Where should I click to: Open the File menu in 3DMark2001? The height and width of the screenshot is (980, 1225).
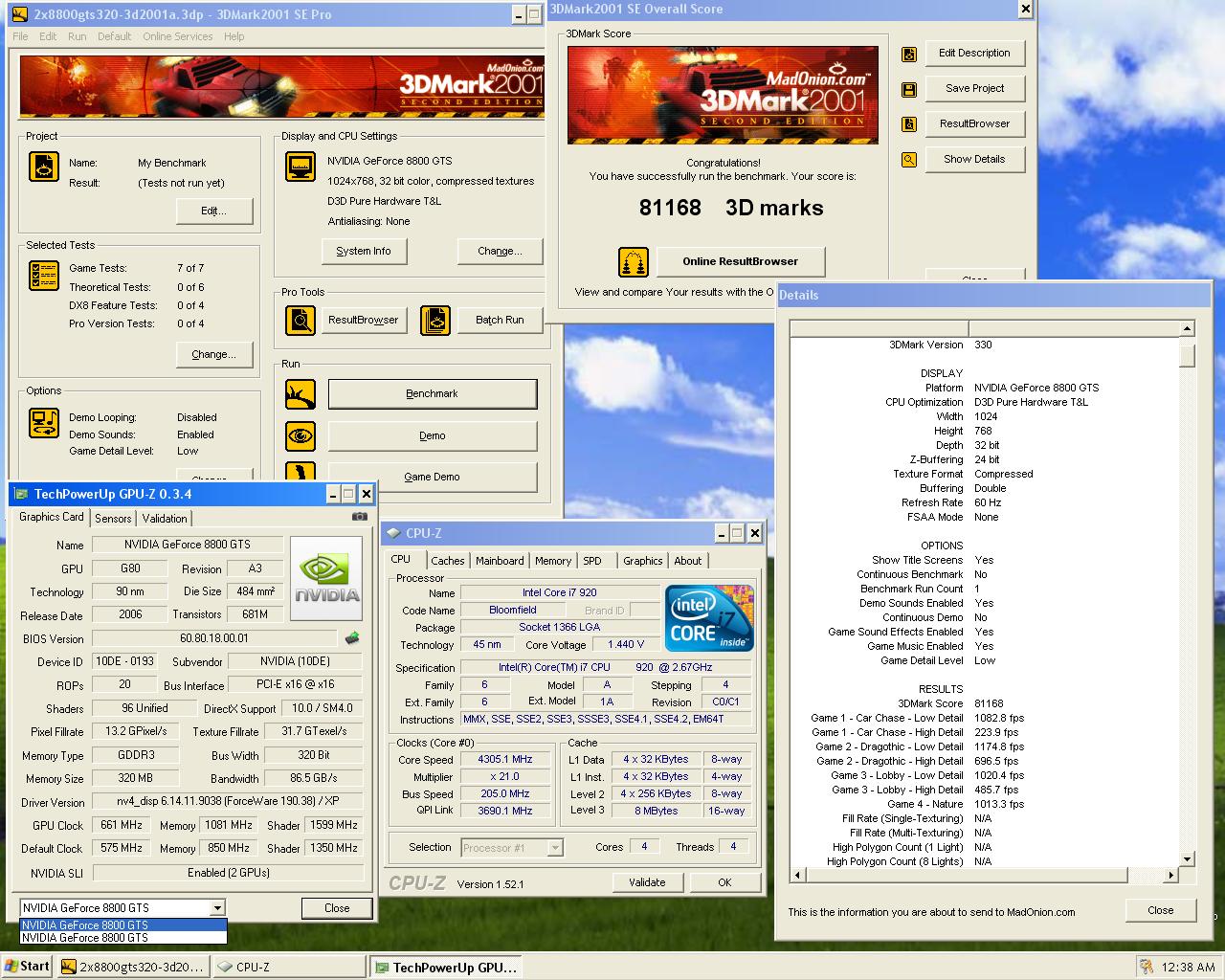click(20, 36)
